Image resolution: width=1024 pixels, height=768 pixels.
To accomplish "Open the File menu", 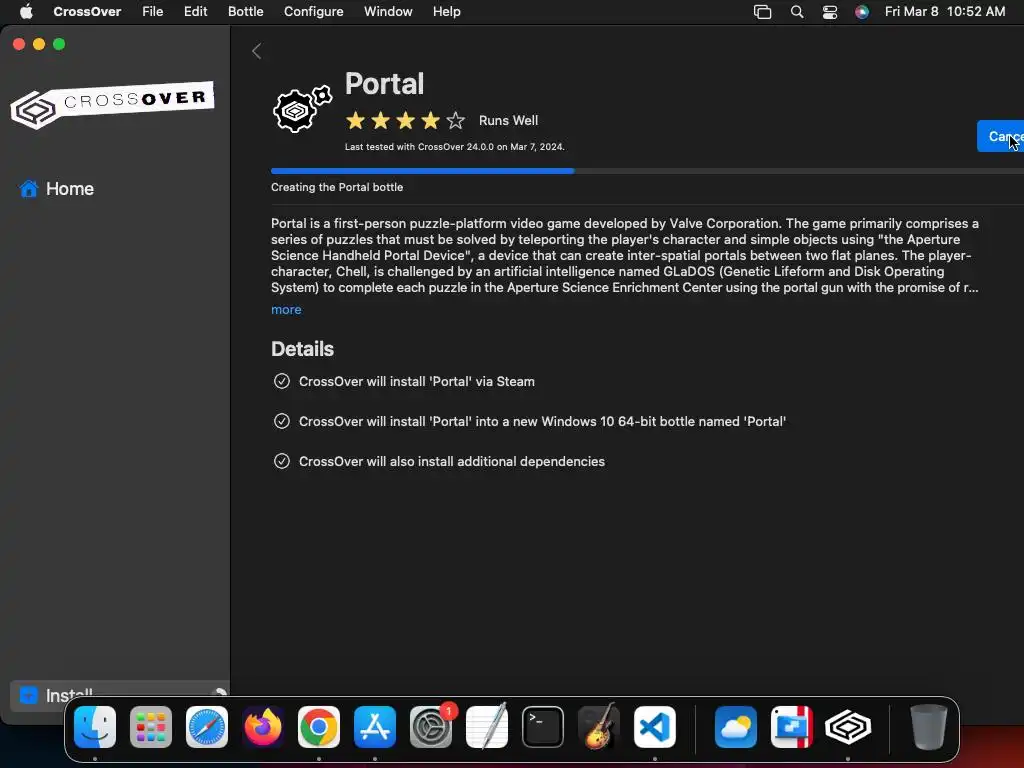I will pos(153,12).
